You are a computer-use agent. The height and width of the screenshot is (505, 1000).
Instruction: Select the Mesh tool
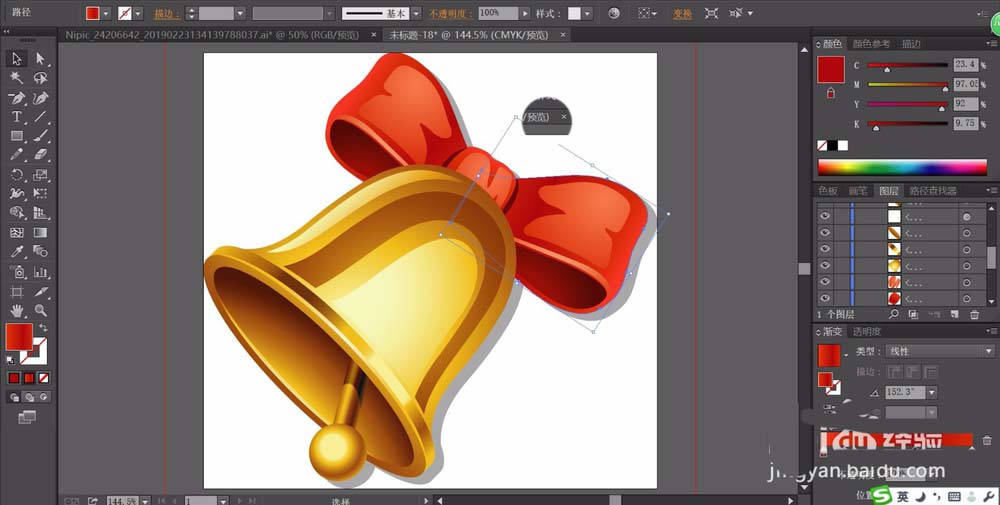click(x=17, y=233)
